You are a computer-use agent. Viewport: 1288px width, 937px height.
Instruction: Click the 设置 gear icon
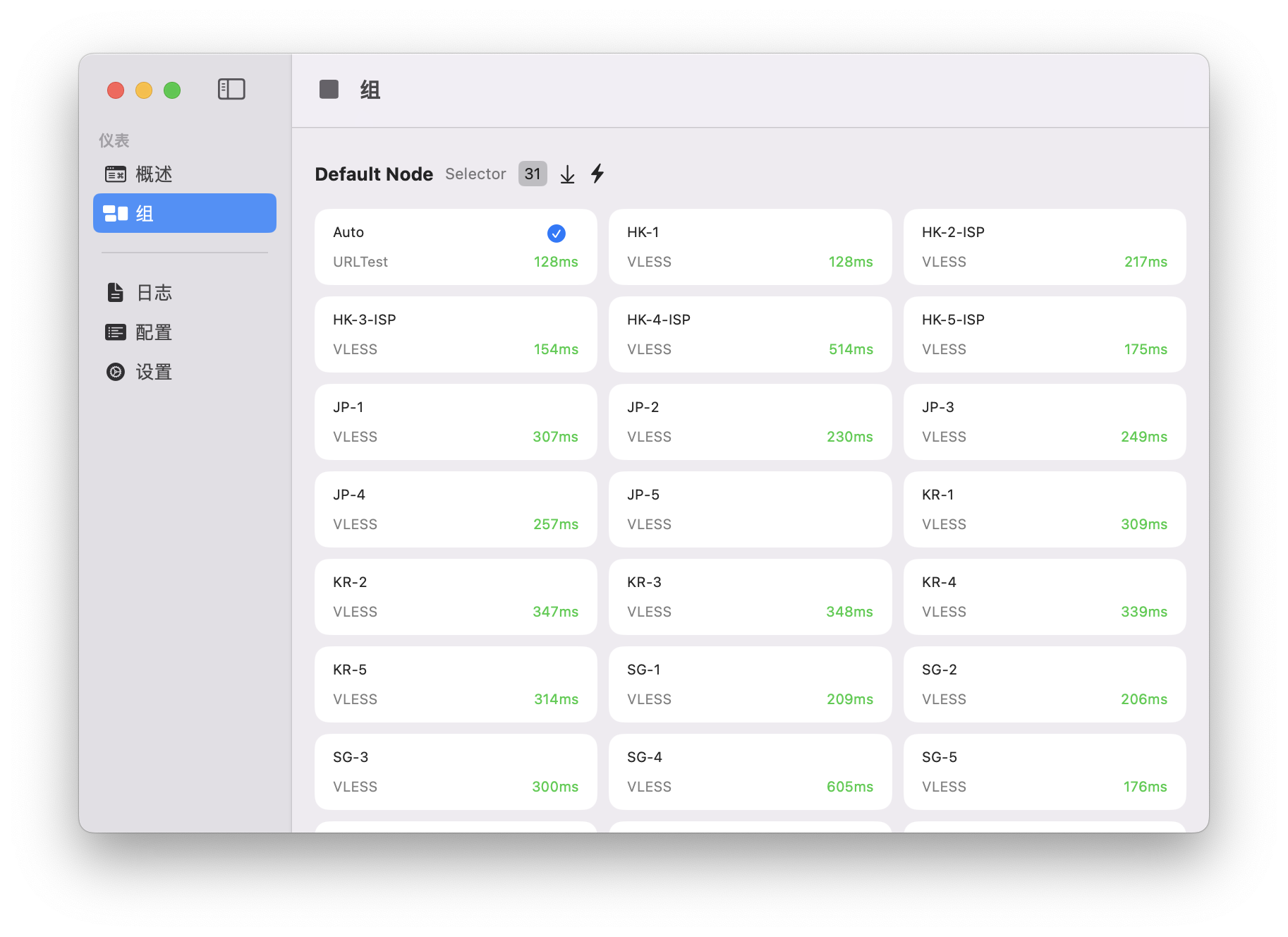115,372
